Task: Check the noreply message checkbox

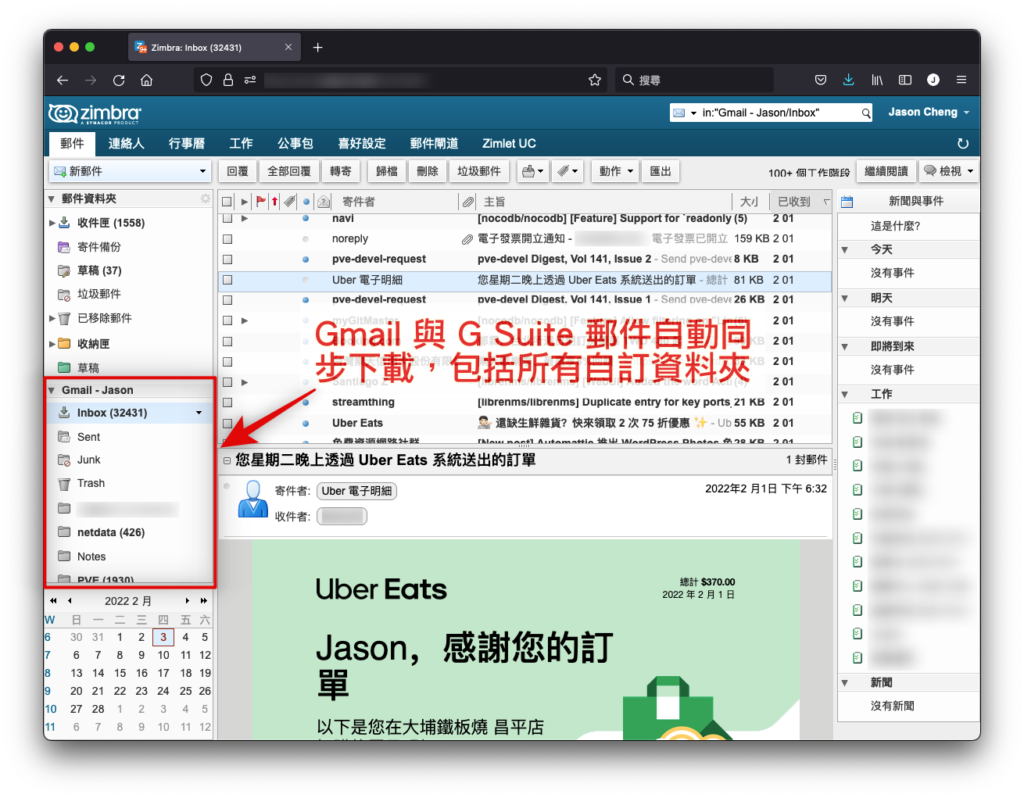Action: point(227,239)
